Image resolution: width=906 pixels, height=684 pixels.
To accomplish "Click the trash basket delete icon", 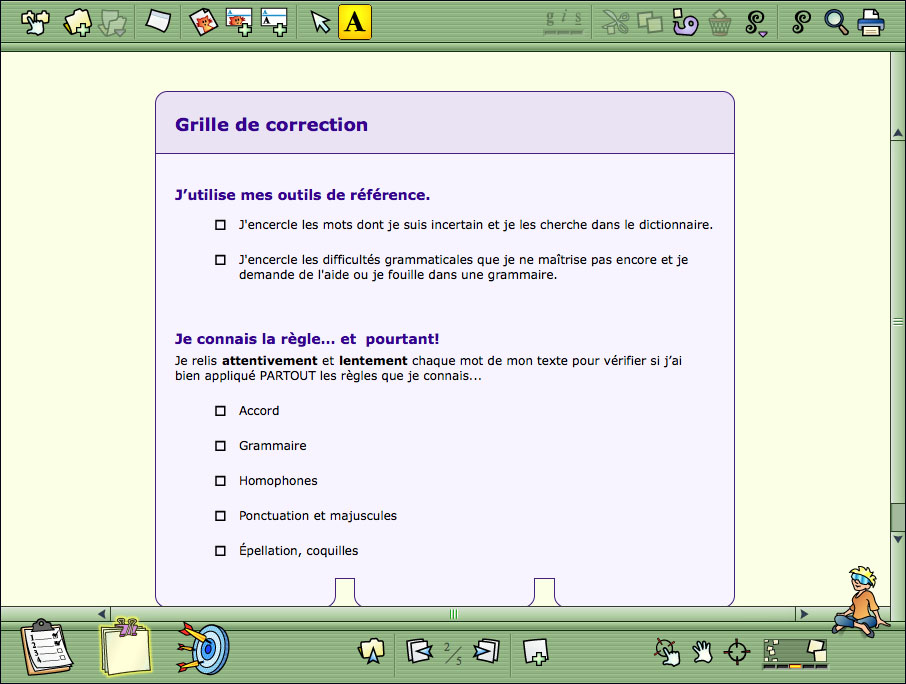I will [x=720, y=23].
